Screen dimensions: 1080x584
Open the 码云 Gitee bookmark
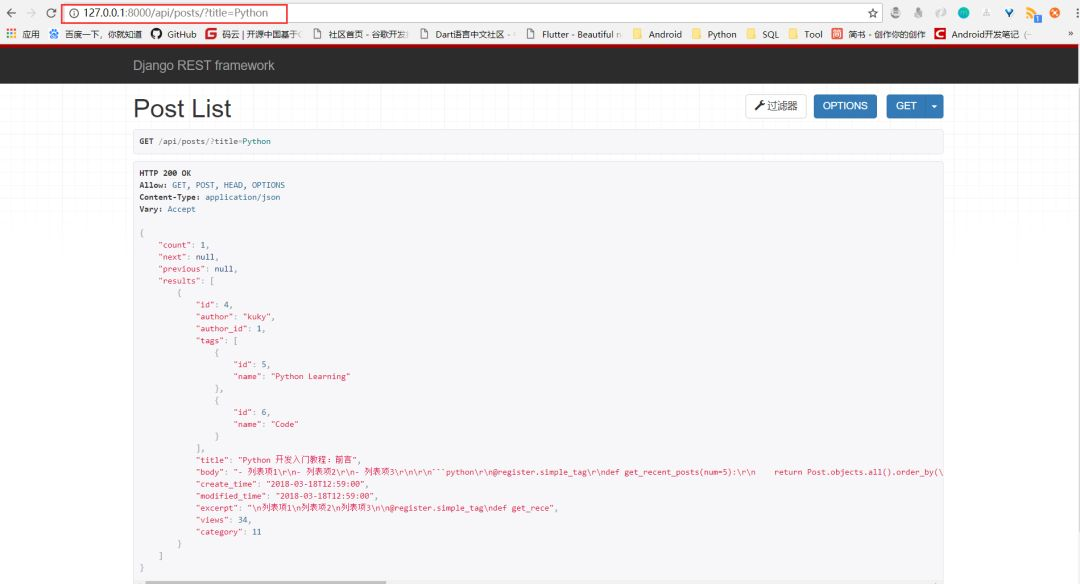tap(253, 34)
